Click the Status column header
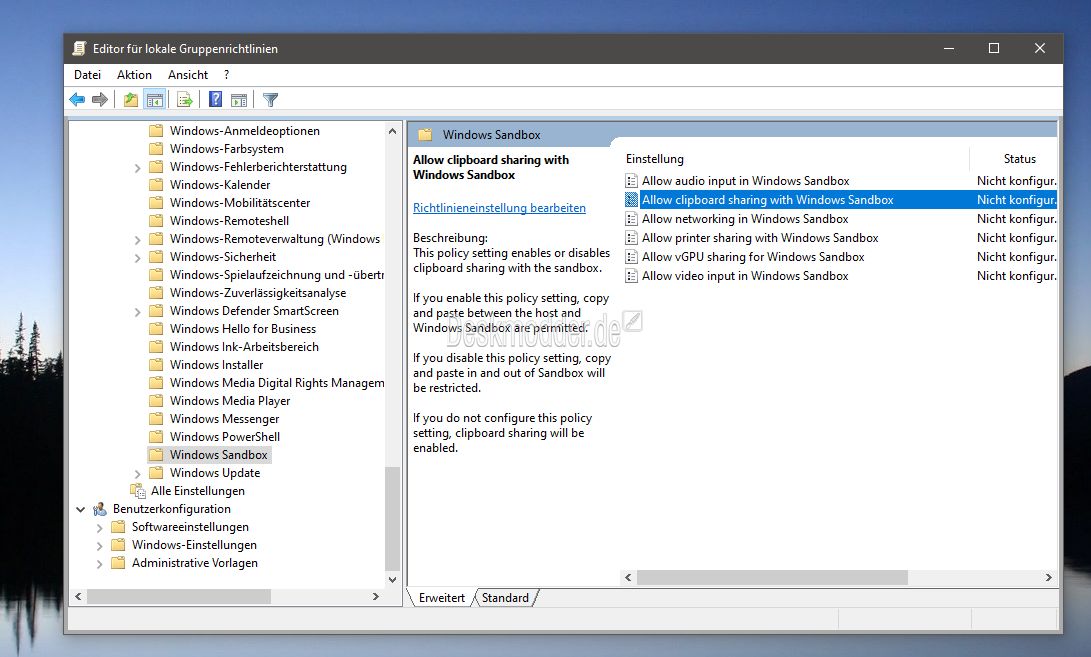Screen dimensions: 1091x657 coord(1019,159)
